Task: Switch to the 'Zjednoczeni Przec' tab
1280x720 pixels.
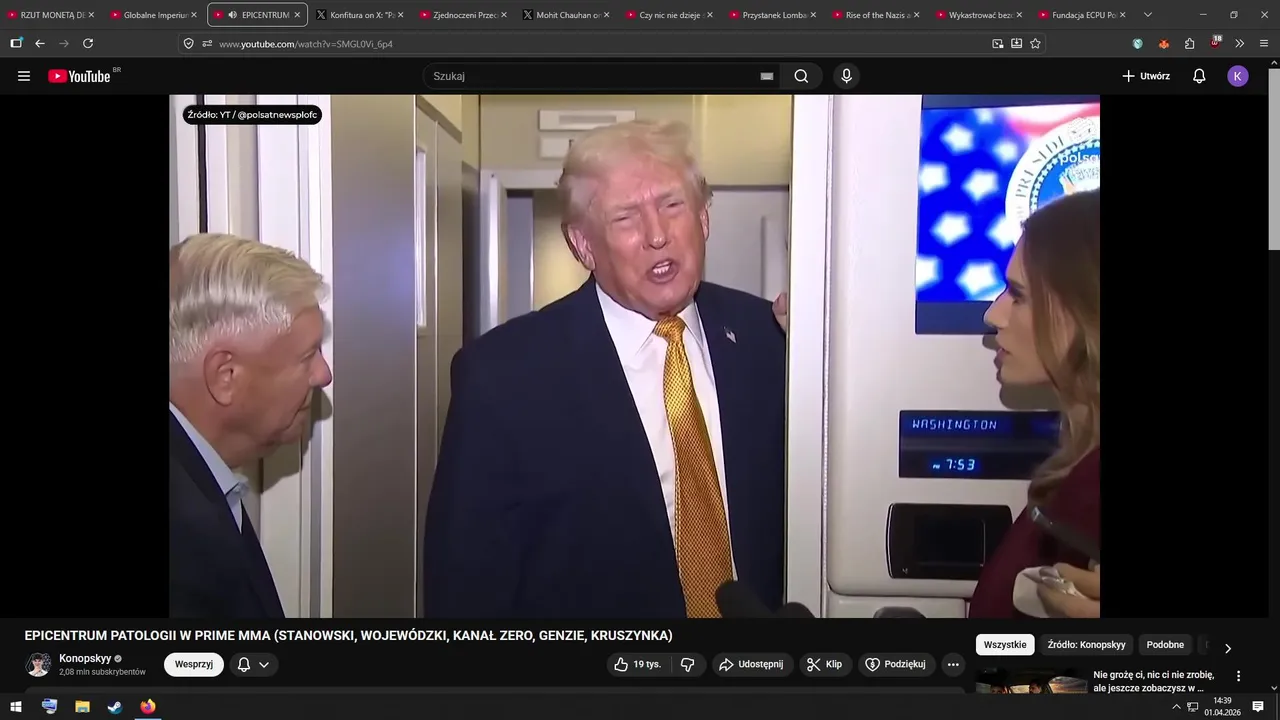Action: [461, 15]
